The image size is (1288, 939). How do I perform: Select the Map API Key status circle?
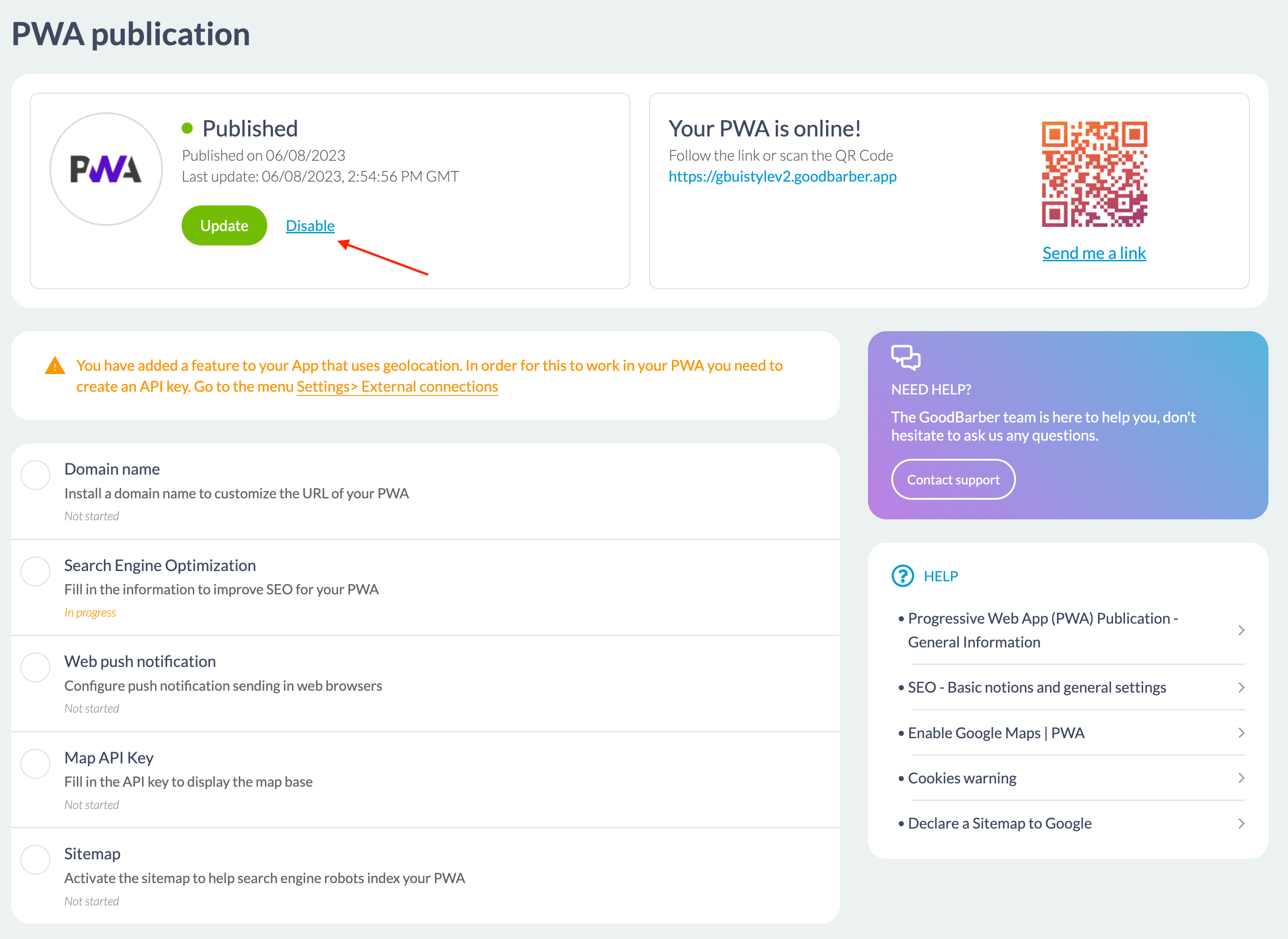pos(36,764)
